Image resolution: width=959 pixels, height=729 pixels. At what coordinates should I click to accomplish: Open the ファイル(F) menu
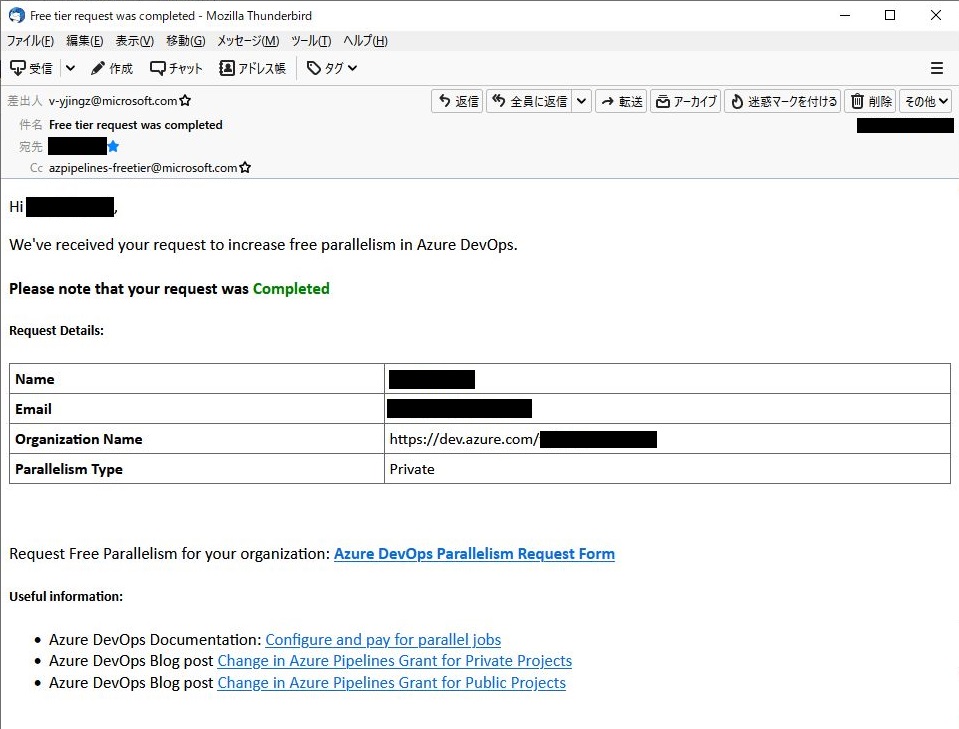pos(30,41)
